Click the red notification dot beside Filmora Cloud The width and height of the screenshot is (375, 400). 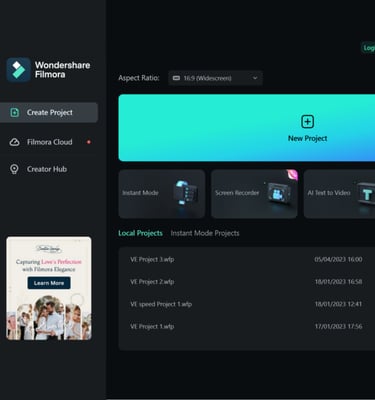[x=89, y=142]
